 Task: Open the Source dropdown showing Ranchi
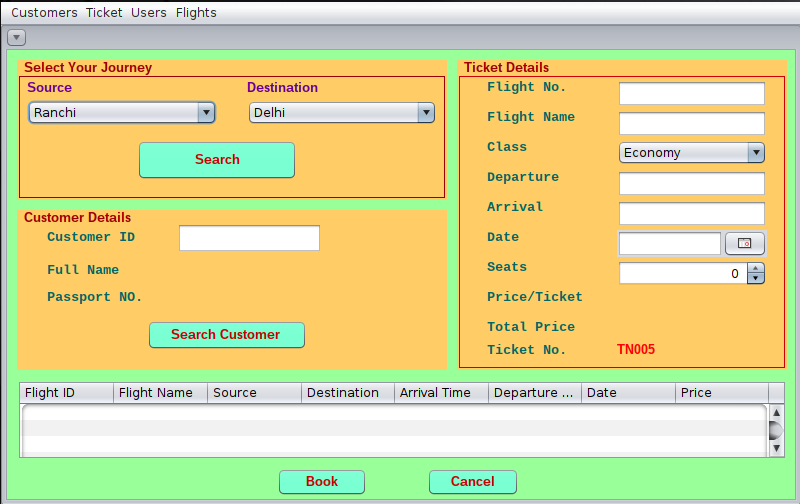(122, 113)
